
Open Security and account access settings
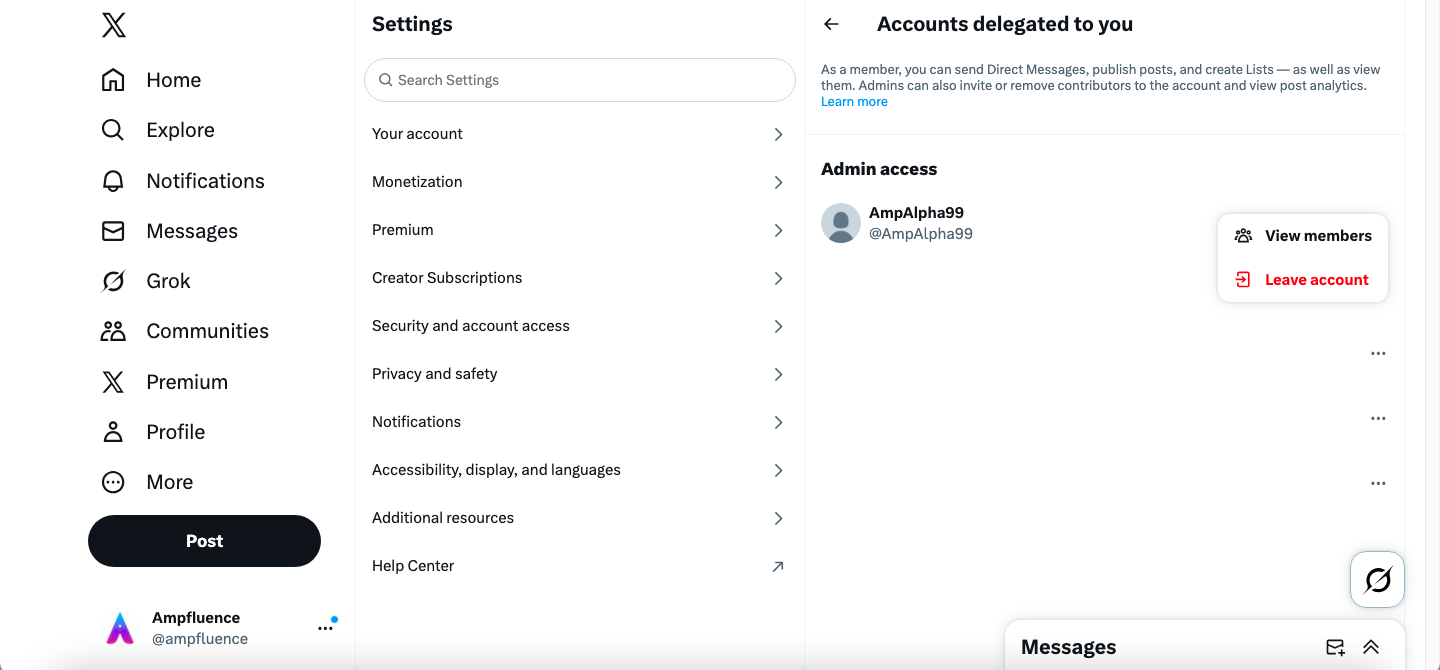click(578, 326)
